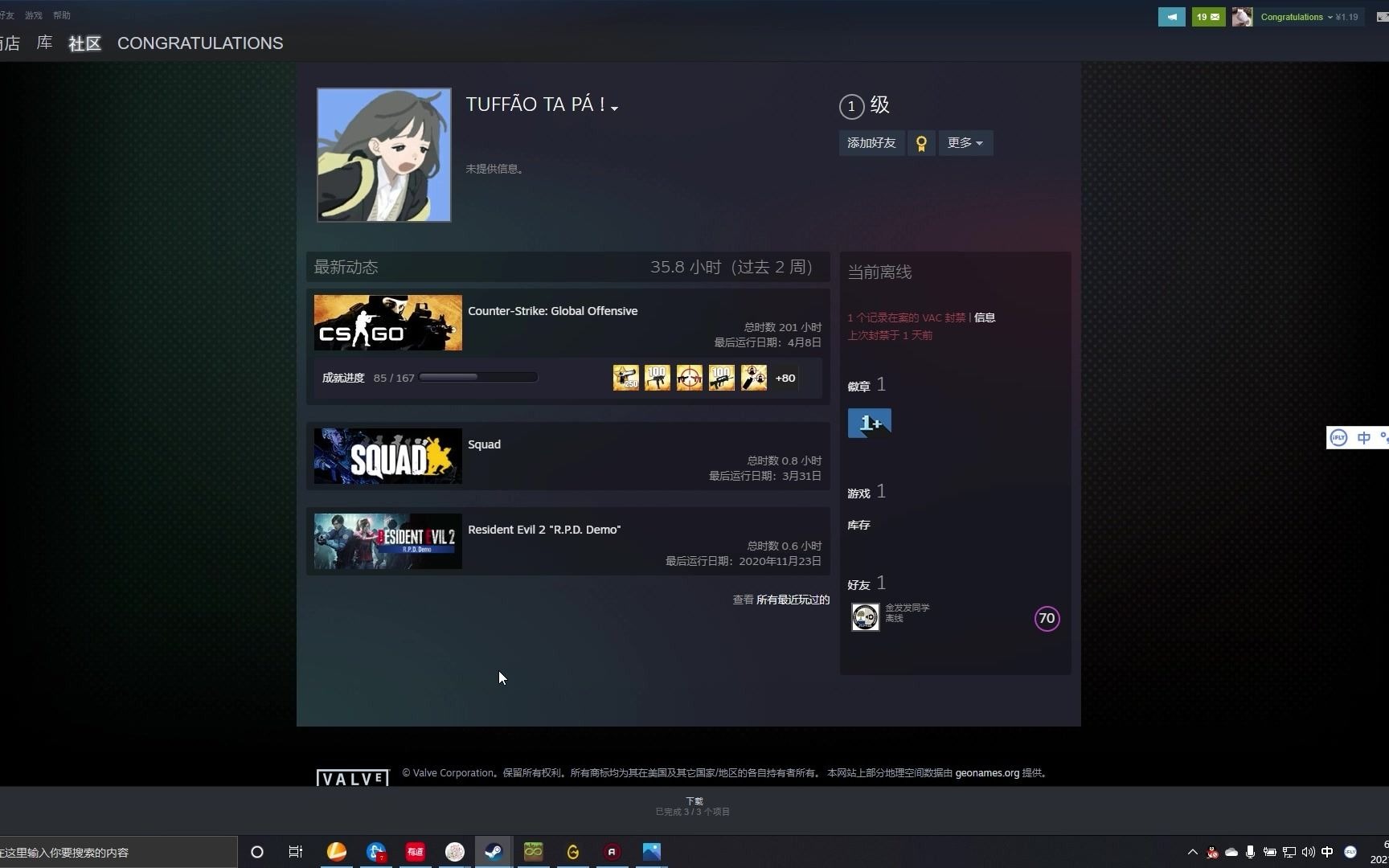Open the CS:GO pistol achievement icon
Screen dimensions: 1389x868
(x=625, y=378)
